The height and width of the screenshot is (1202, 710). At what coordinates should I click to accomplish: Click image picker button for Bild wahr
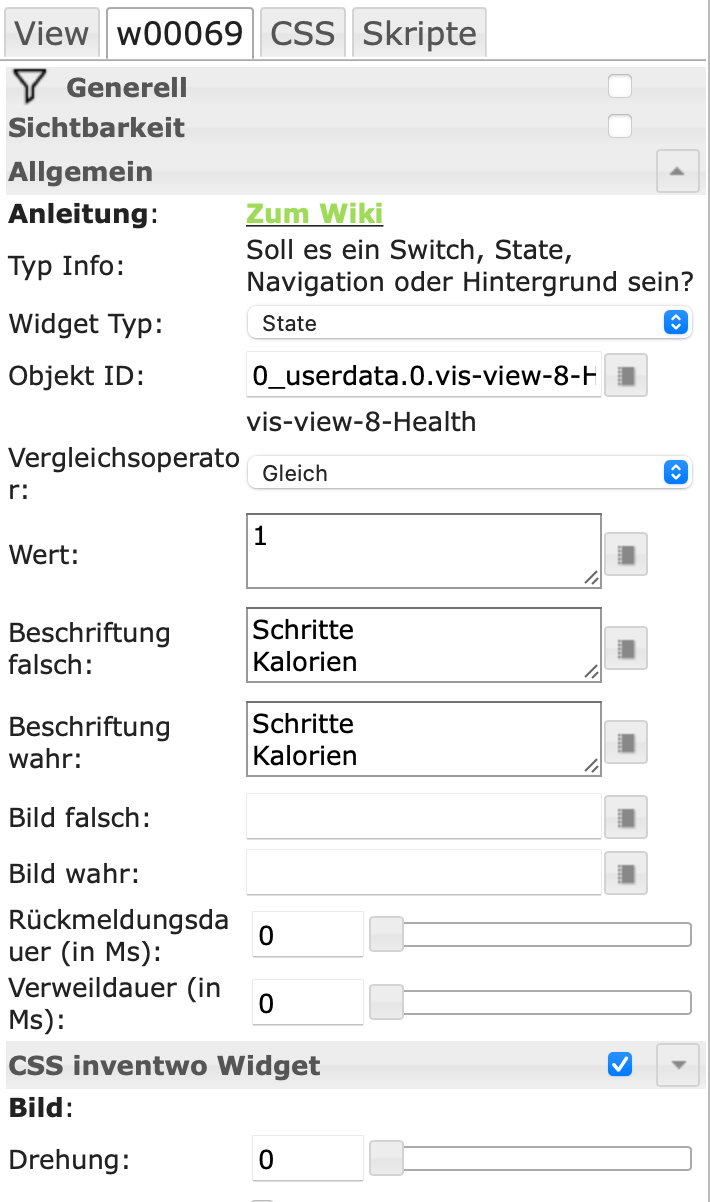point(627,873)
